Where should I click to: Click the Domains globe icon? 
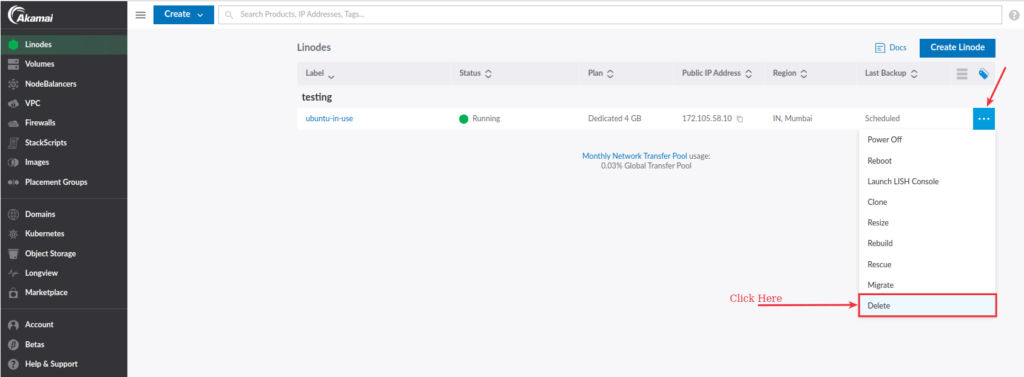point(13,214)
